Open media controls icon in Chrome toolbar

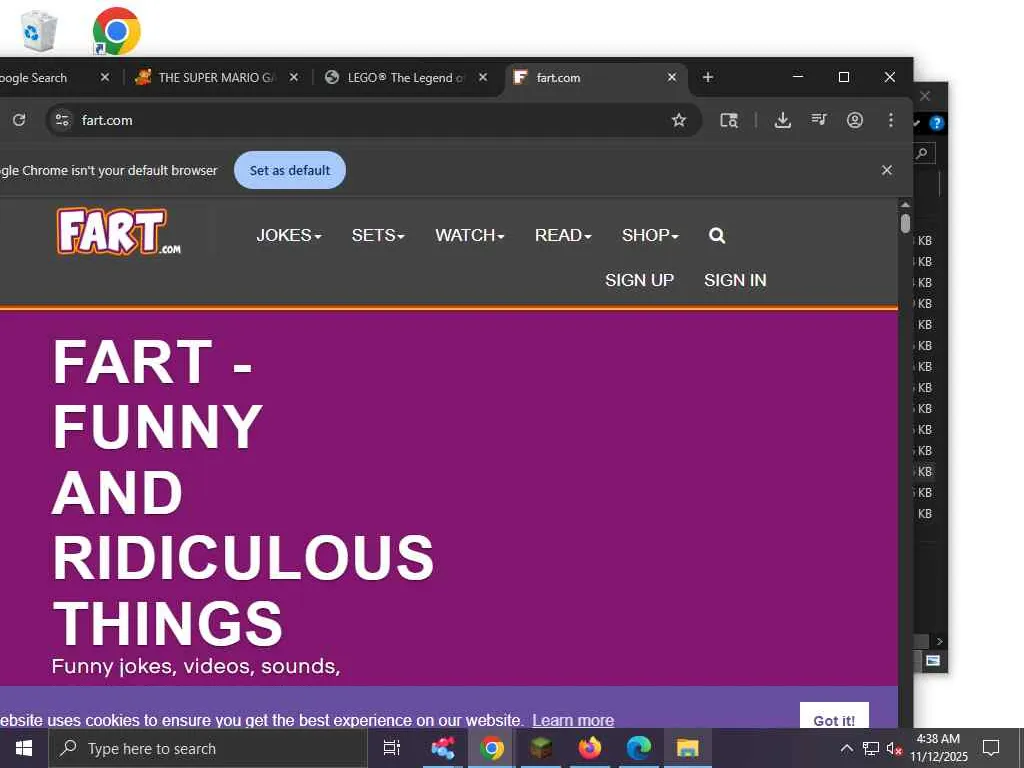click(x=819, y=120)
